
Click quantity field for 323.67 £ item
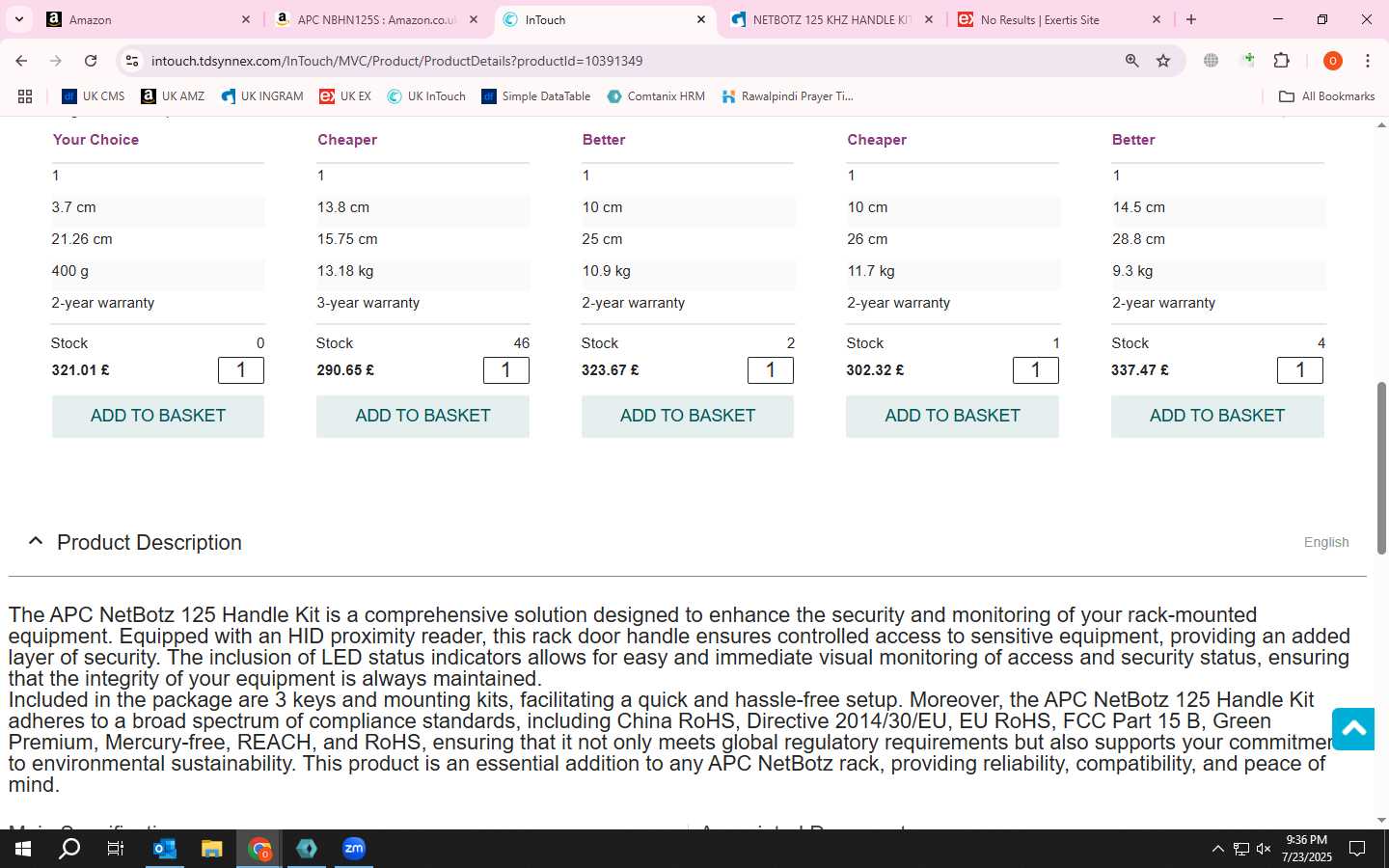coord(771,370)
